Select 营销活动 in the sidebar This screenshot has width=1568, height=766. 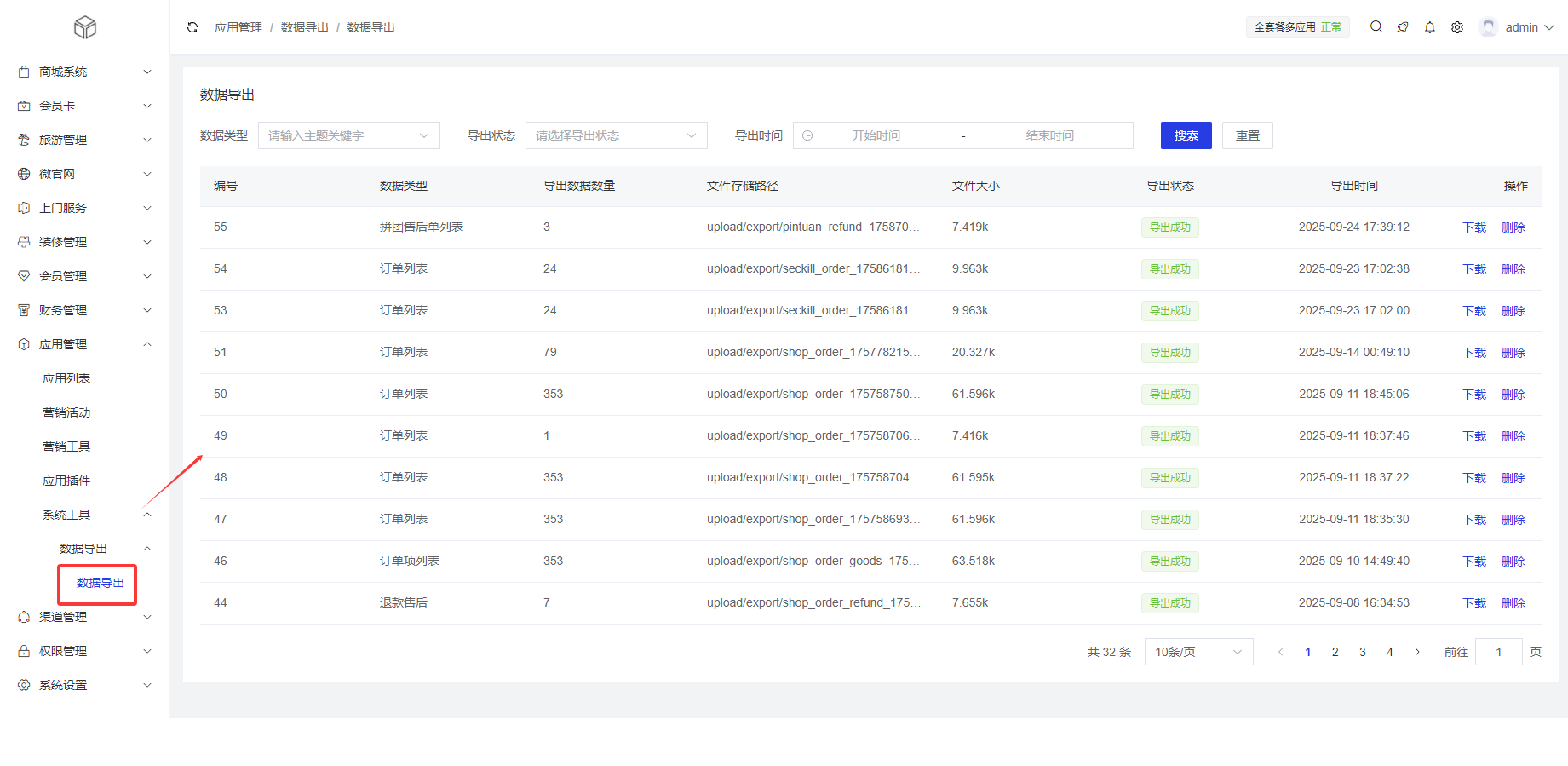66,412
